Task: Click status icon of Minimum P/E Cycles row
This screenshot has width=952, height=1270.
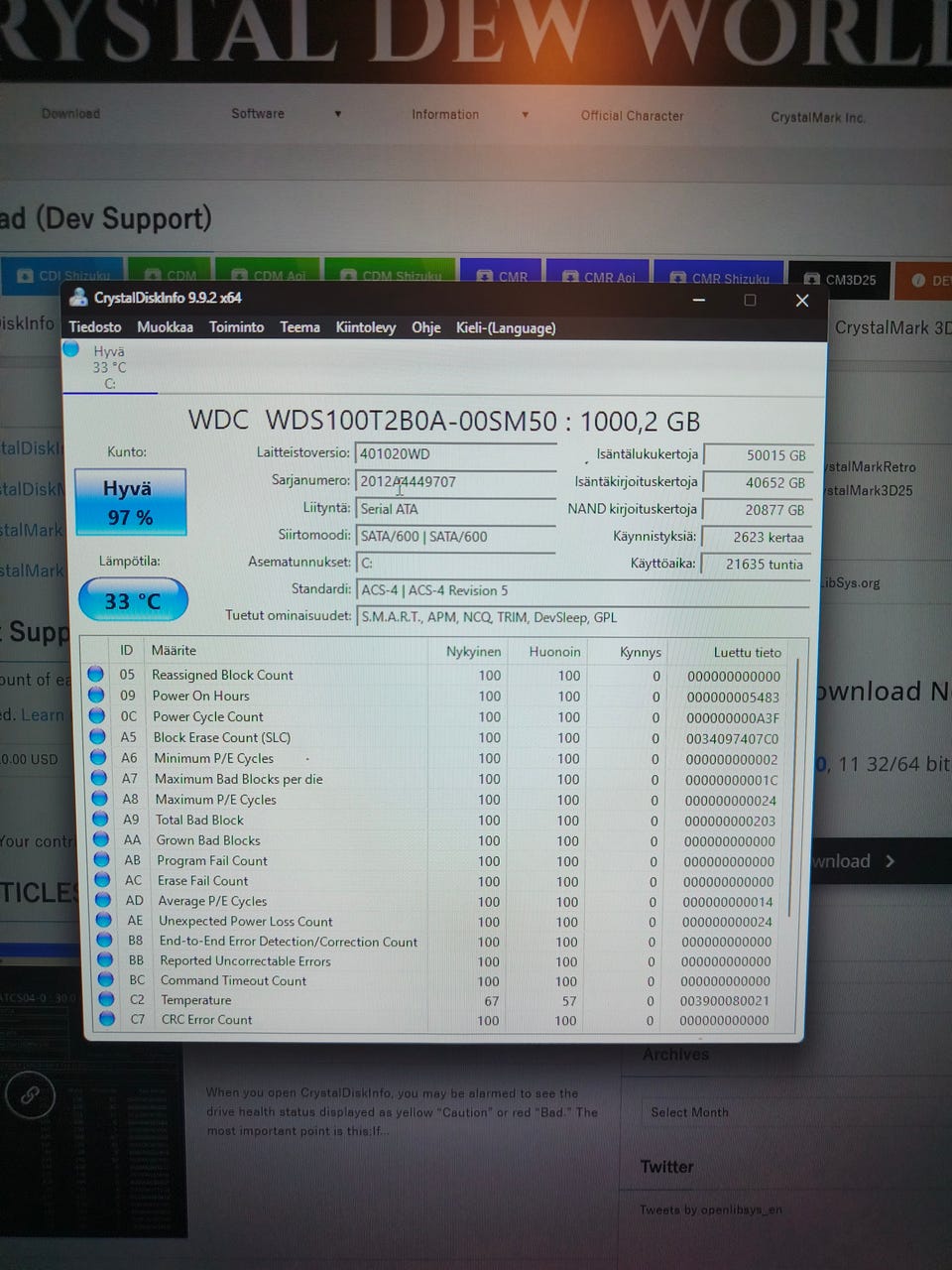Action: click(x=98, y=757)
